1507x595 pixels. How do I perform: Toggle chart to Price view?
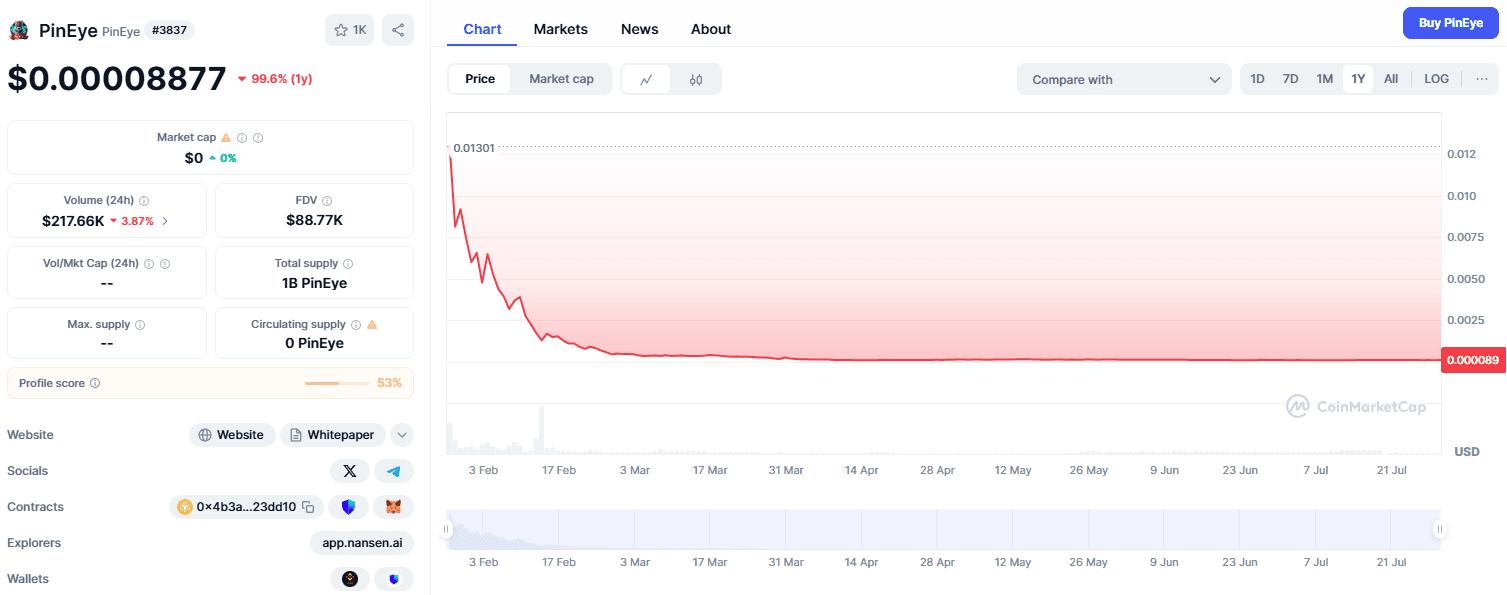tap(480, 79)
